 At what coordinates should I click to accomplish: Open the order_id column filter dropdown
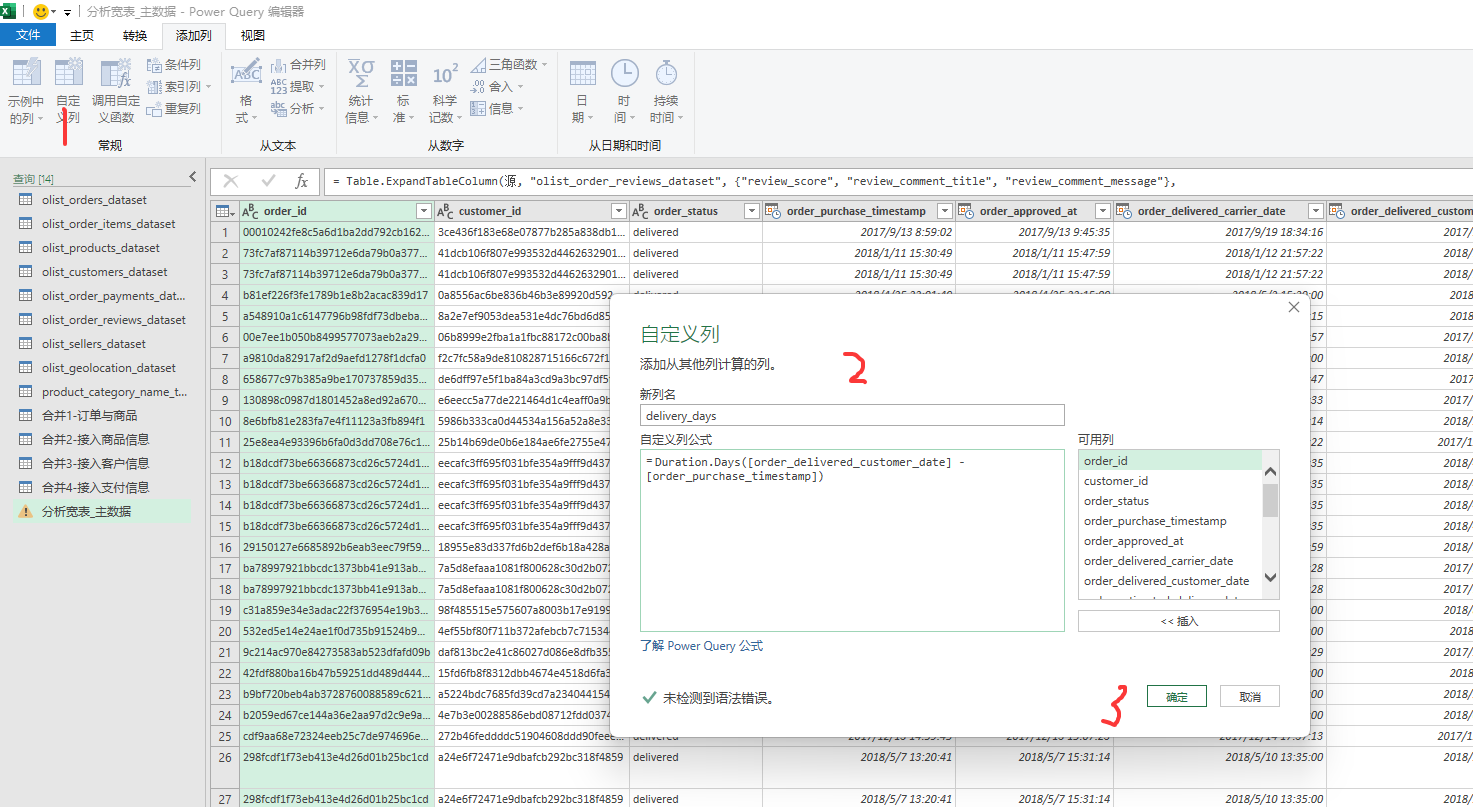tap(423, 211)
